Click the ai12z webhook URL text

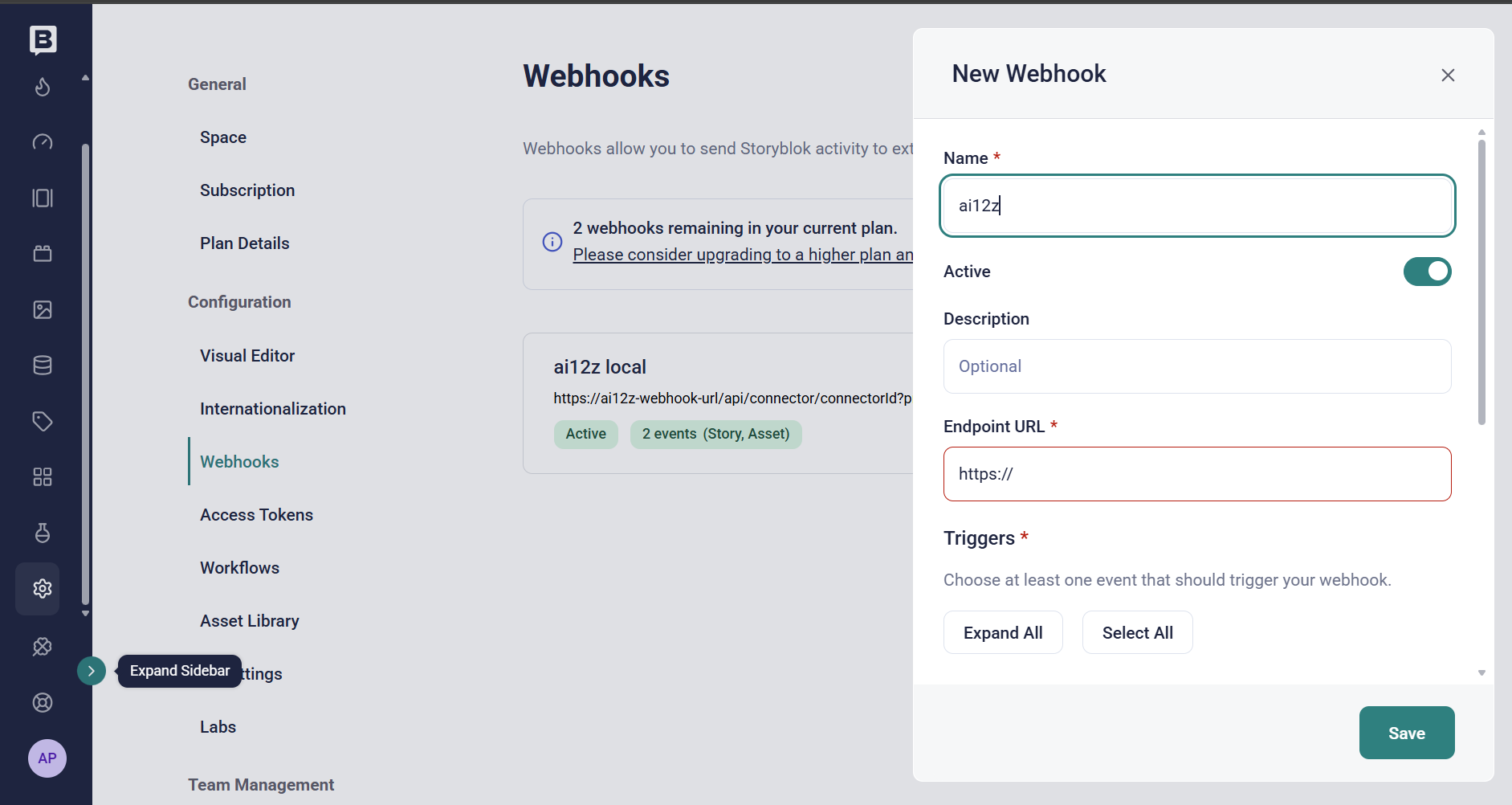tap(732, 398)
